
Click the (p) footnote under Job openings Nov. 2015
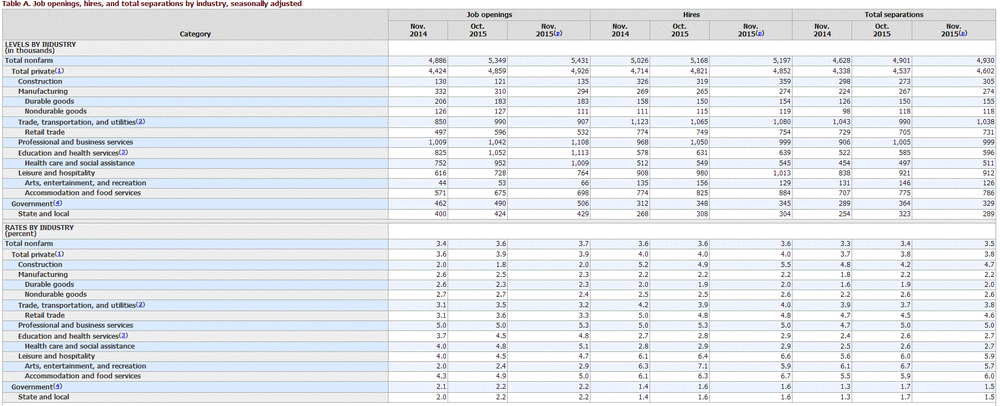556,34
